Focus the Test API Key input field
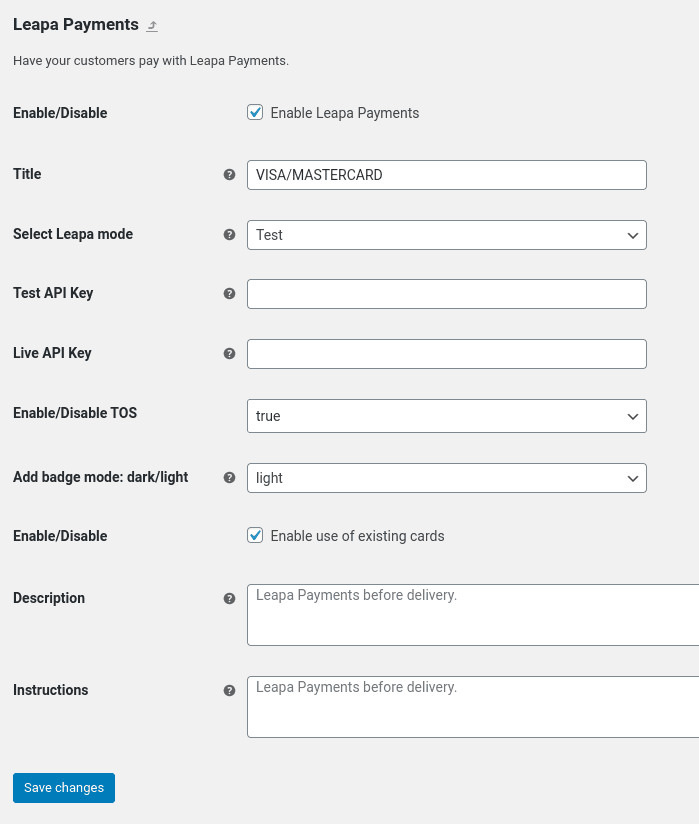This screenshot has height=824, width=699. click(447, 294)
